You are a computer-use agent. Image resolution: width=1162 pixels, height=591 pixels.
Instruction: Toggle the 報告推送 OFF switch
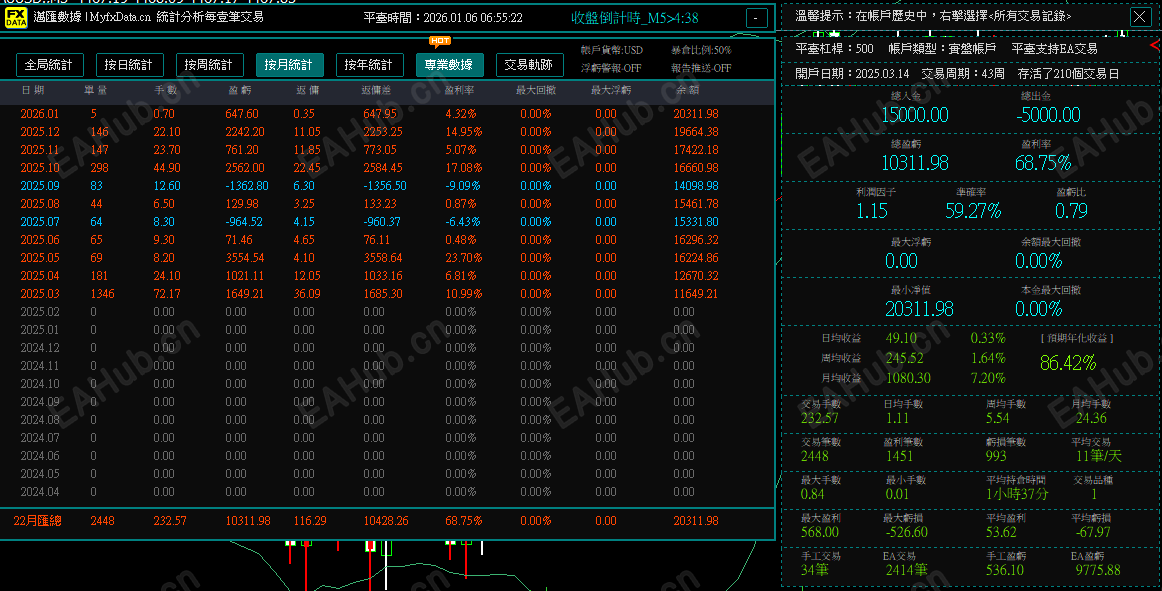(x=701, y=68)
